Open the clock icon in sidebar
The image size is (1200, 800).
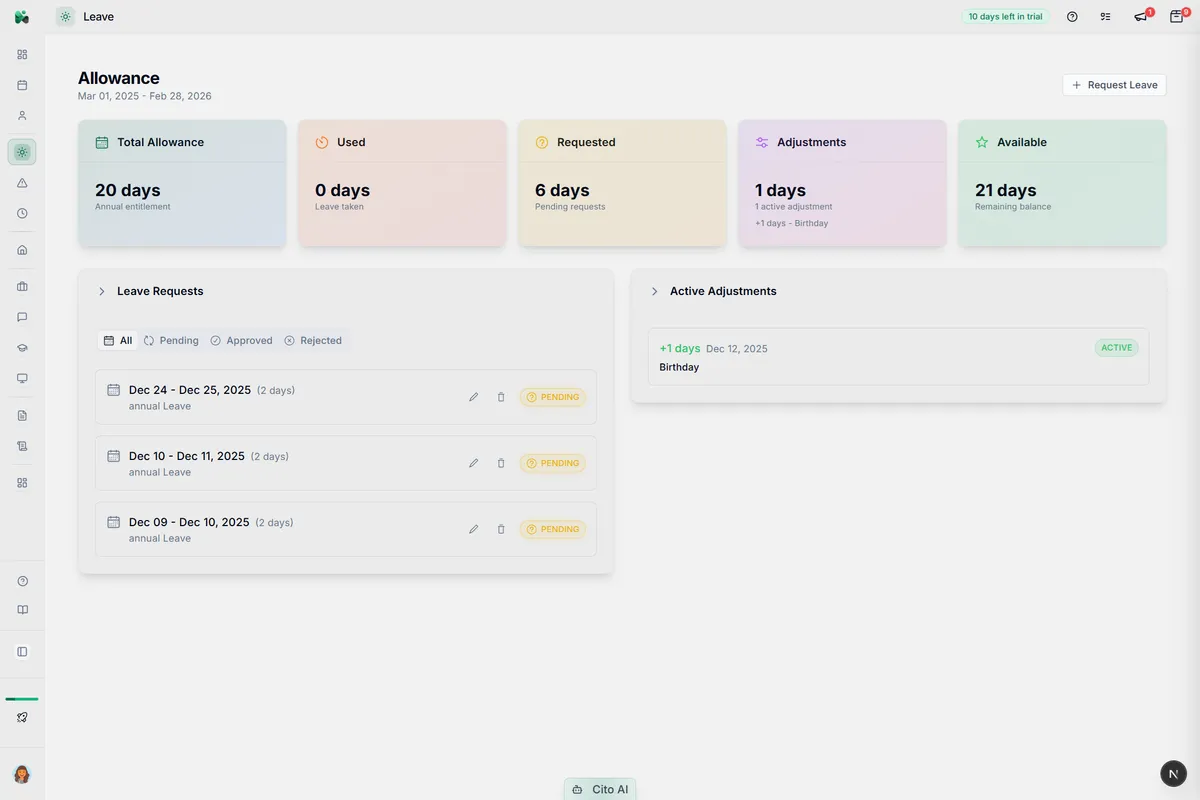coord(22,213)
